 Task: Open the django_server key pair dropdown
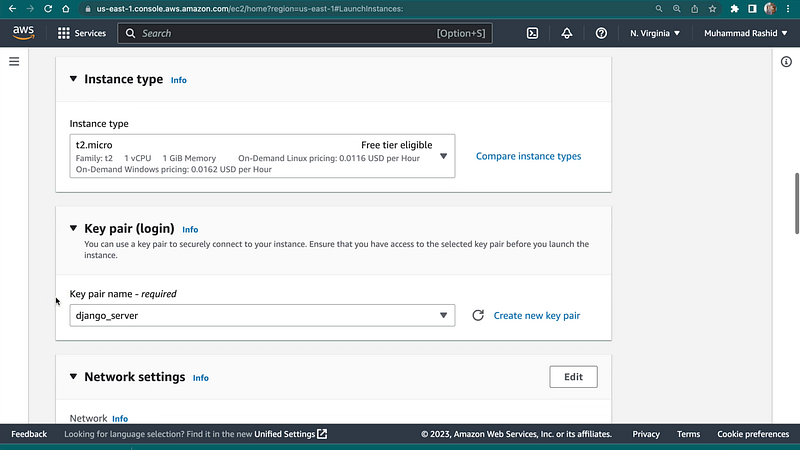pos(262,315)
